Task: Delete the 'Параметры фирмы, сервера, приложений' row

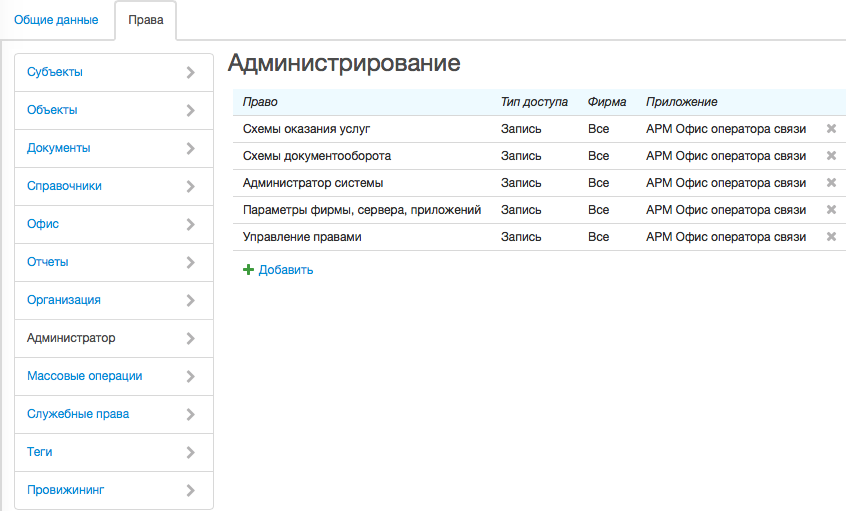Action: (831, 210)
